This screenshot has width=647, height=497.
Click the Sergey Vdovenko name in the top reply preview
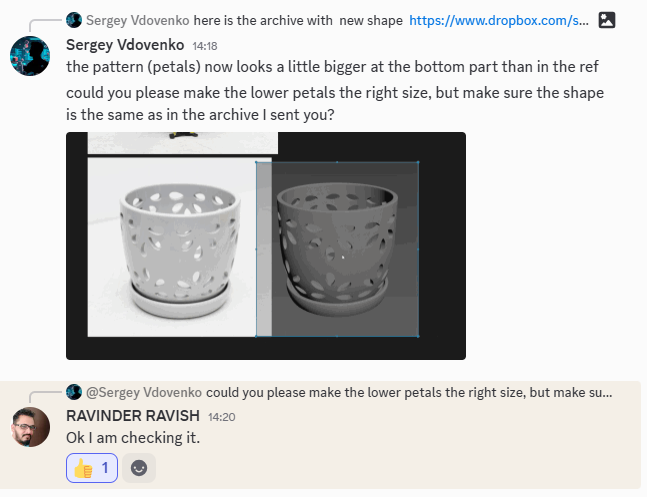tap(137, 20)
